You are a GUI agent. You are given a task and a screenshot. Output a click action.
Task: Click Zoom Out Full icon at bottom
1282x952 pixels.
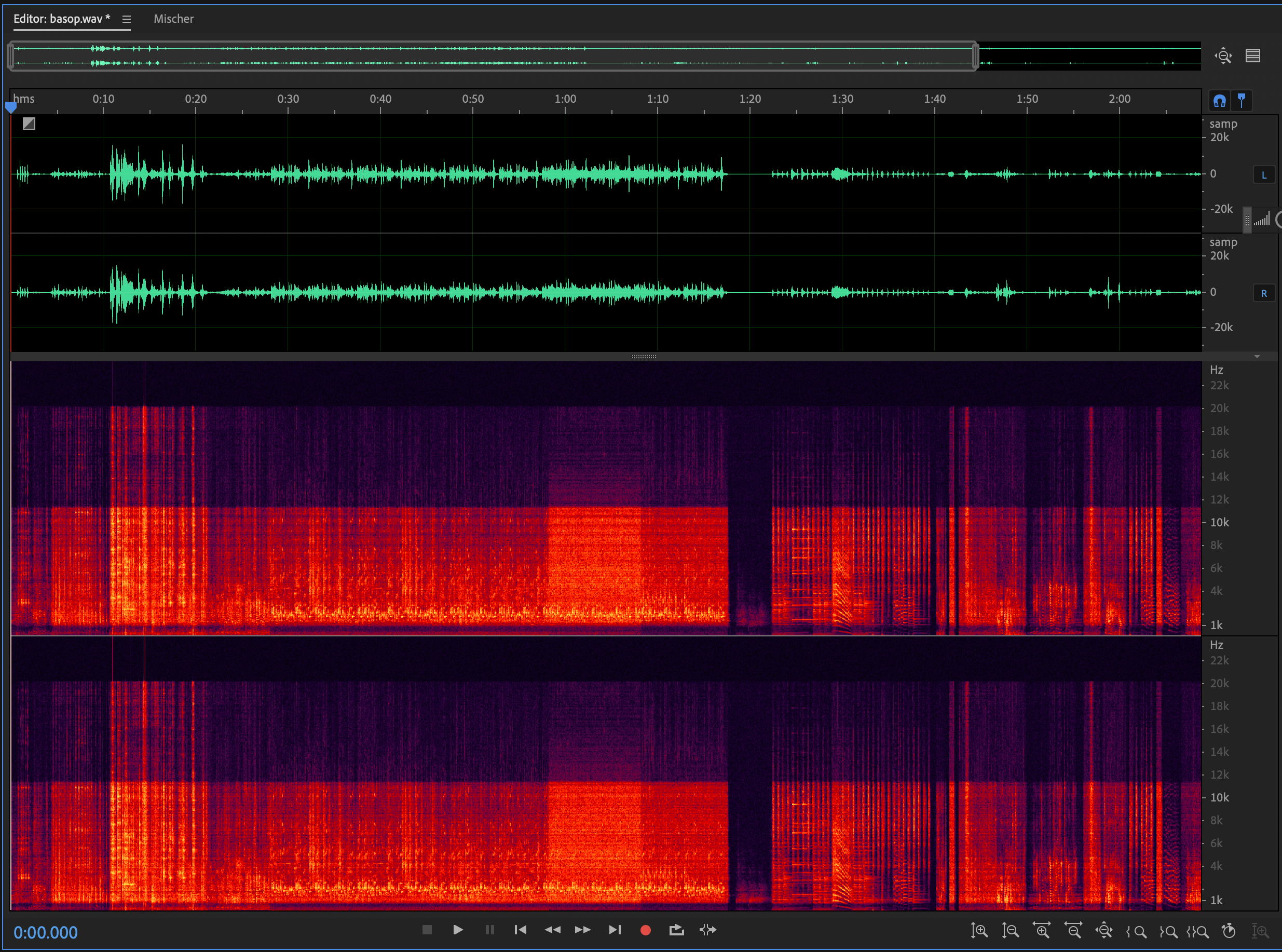1103,931
